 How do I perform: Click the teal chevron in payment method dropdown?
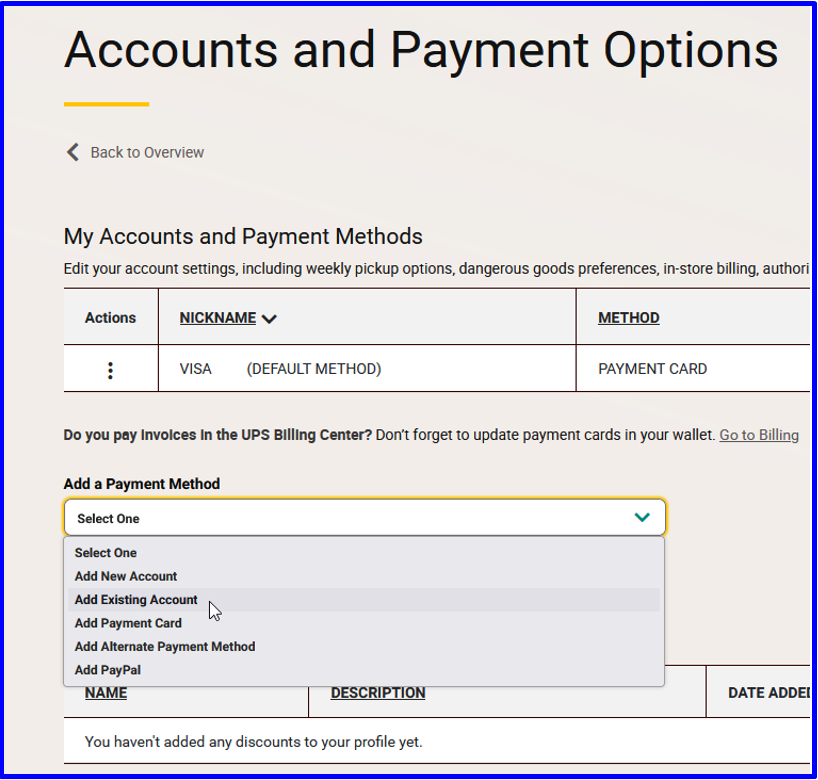[642, 517]
